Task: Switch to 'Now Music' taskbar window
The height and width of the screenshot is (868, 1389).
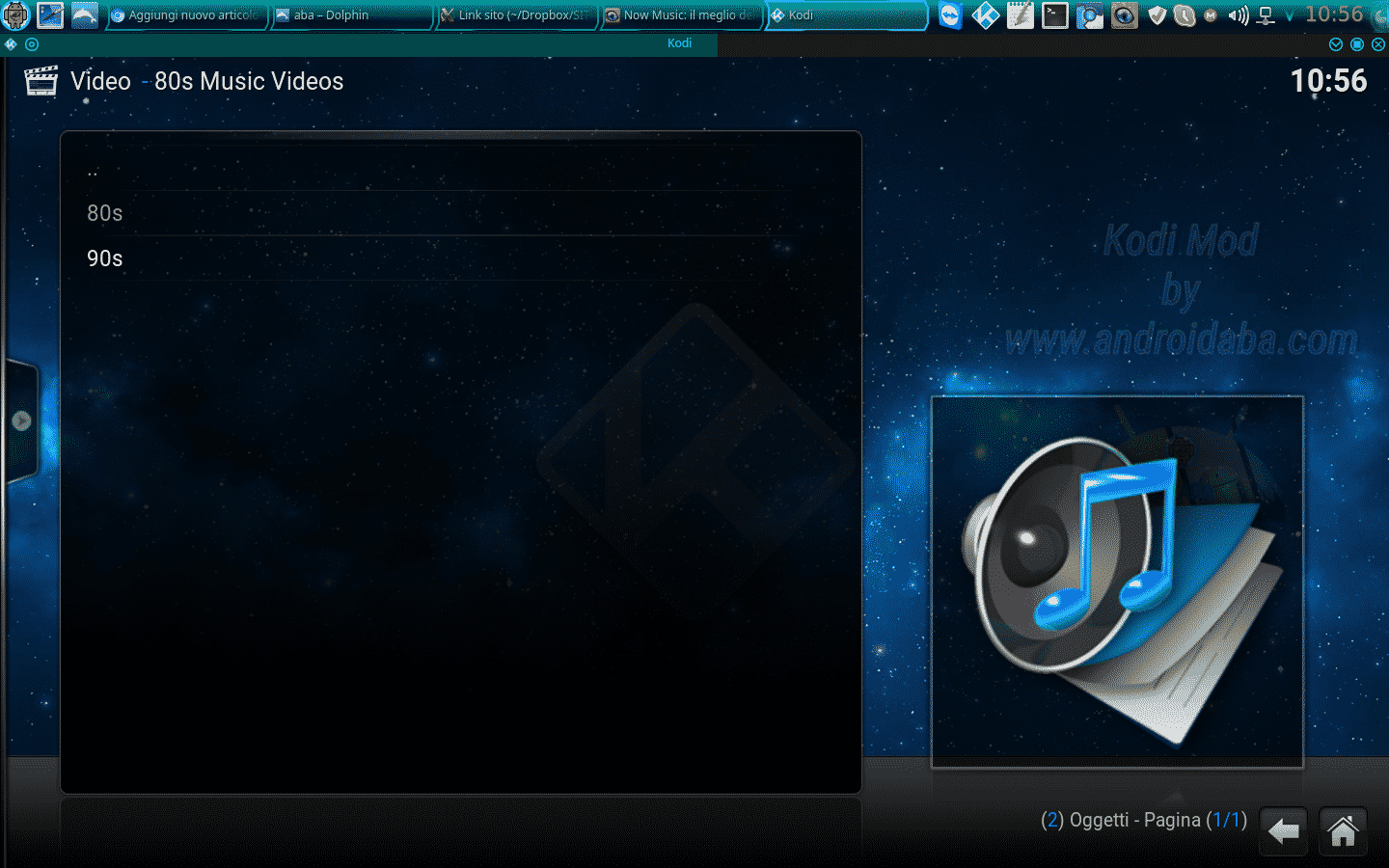Action: coord(681,15)
